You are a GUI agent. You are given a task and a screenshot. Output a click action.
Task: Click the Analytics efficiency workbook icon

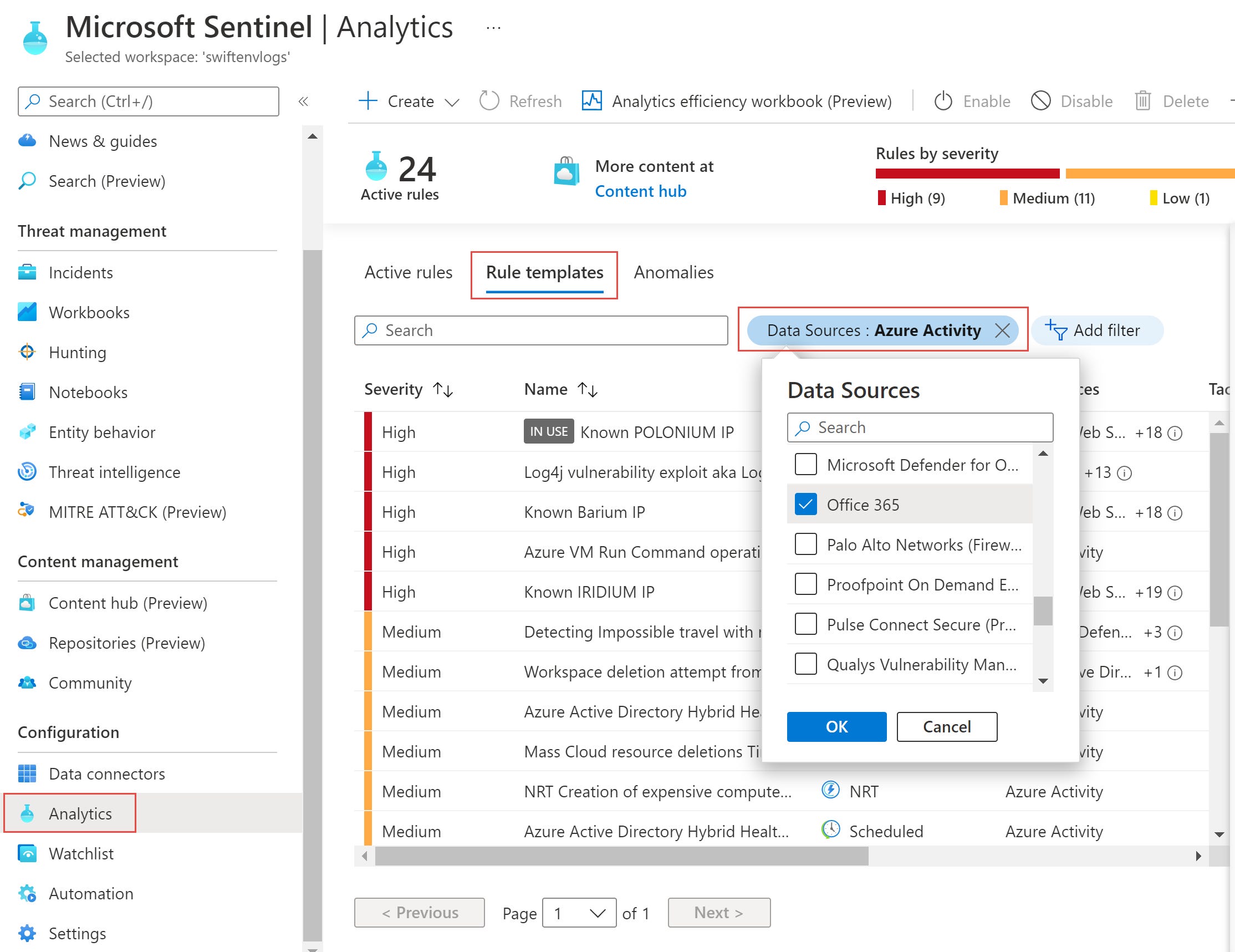pos(591,101)
